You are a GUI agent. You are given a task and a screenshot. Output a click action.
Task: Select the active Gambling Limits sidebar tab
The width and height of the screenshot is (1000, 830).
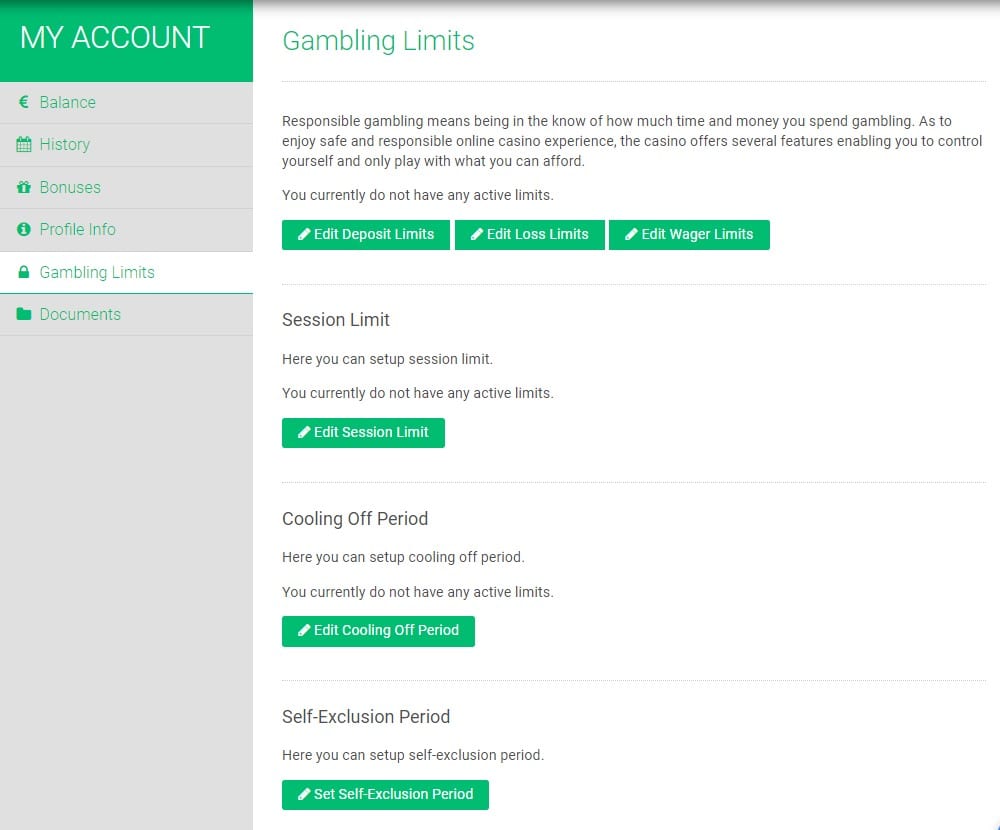97,272
